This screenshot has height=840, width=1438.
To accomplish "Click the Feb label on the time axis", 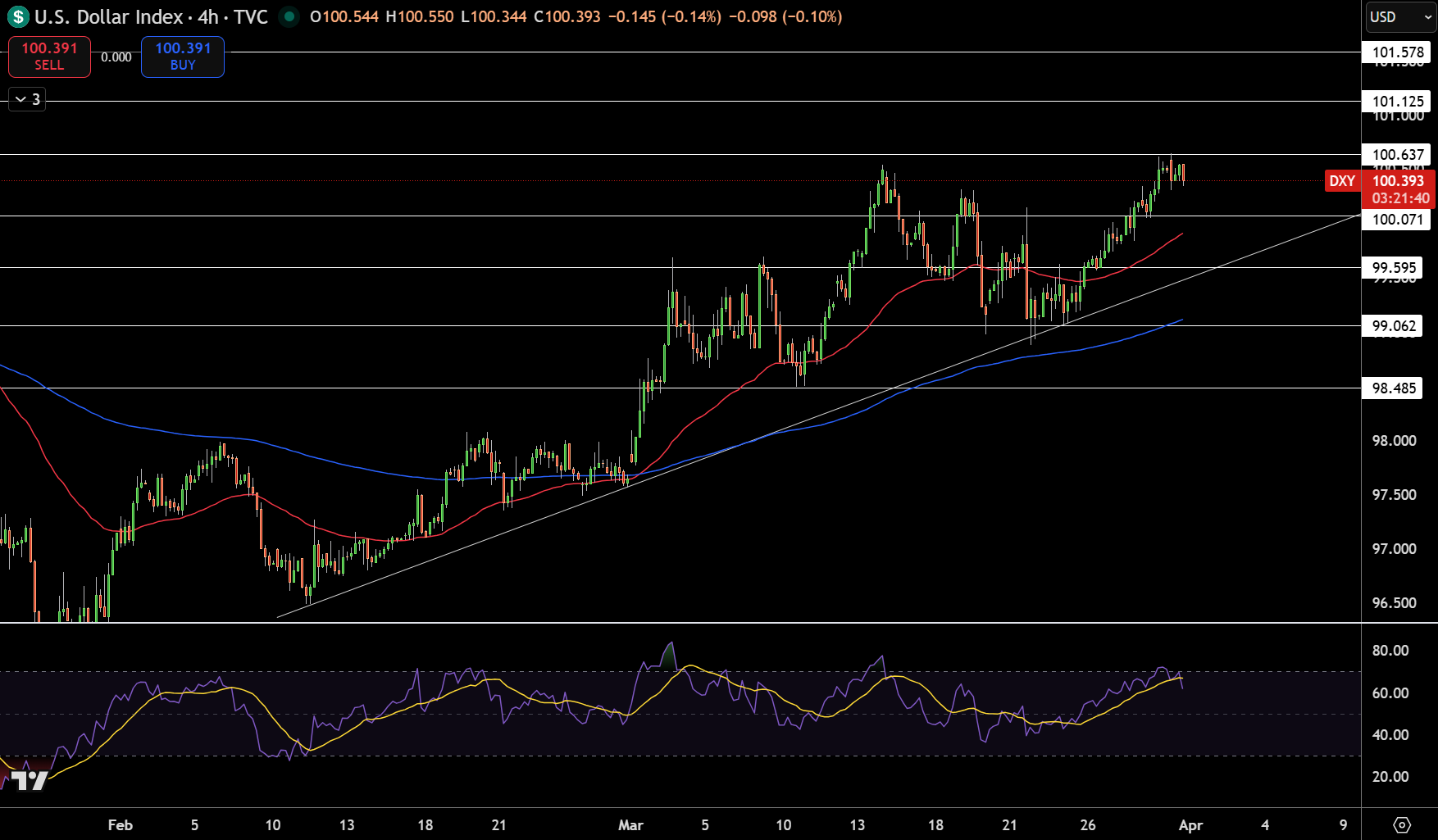I will point(121,825).
